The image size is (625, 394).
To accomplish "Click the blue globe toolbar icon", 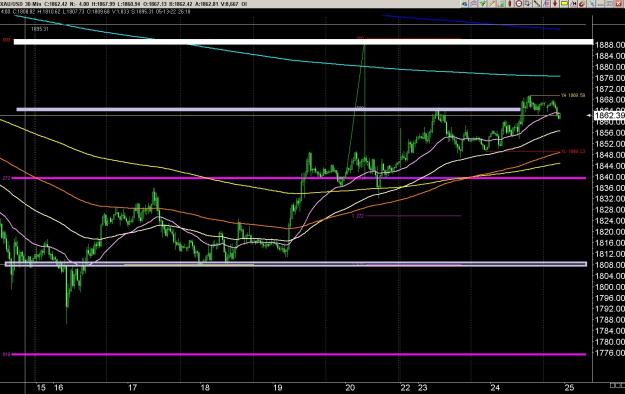I will 464,4.
